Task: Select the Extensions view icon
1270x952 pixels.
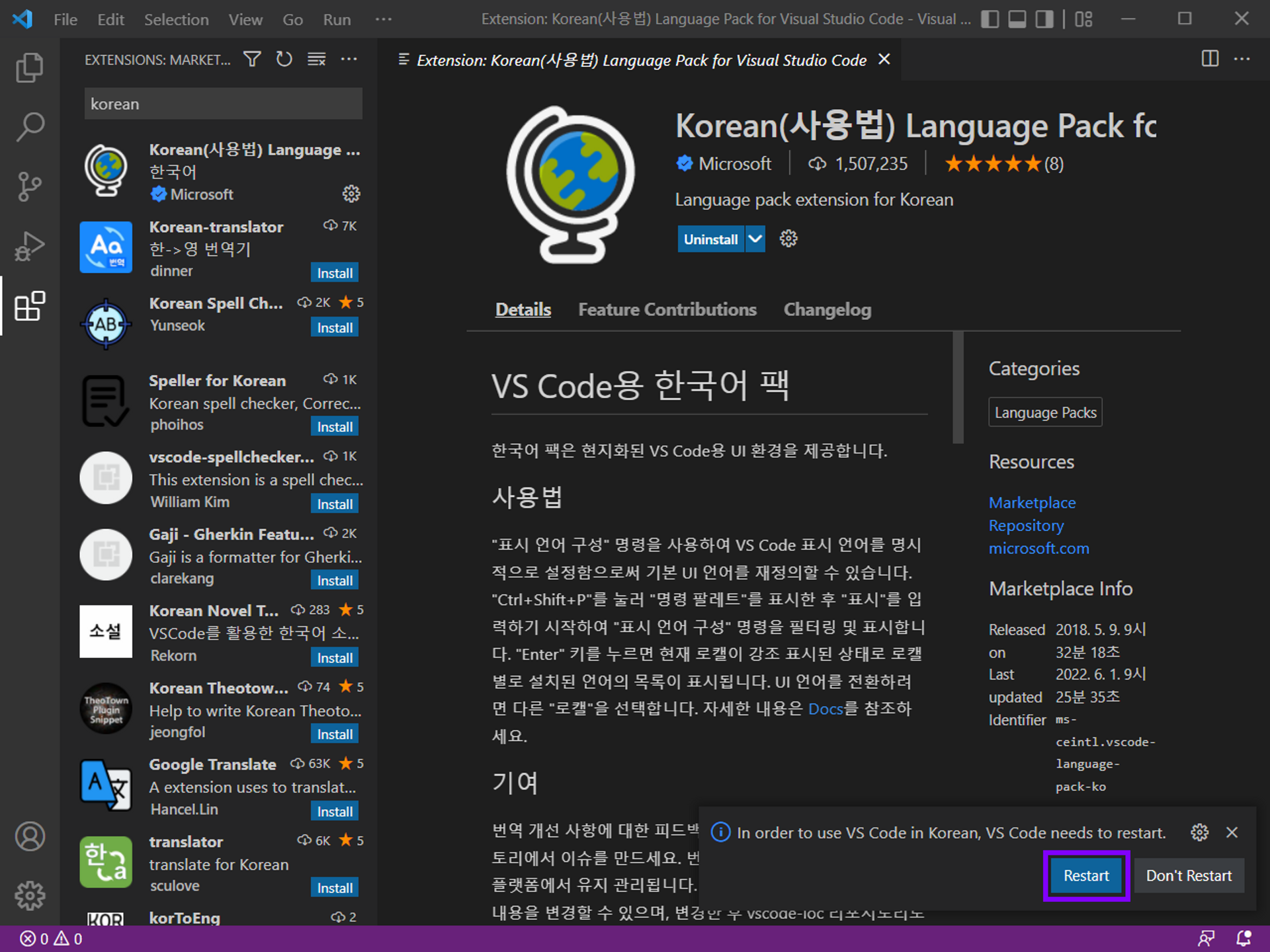Action: pos(30,306)
